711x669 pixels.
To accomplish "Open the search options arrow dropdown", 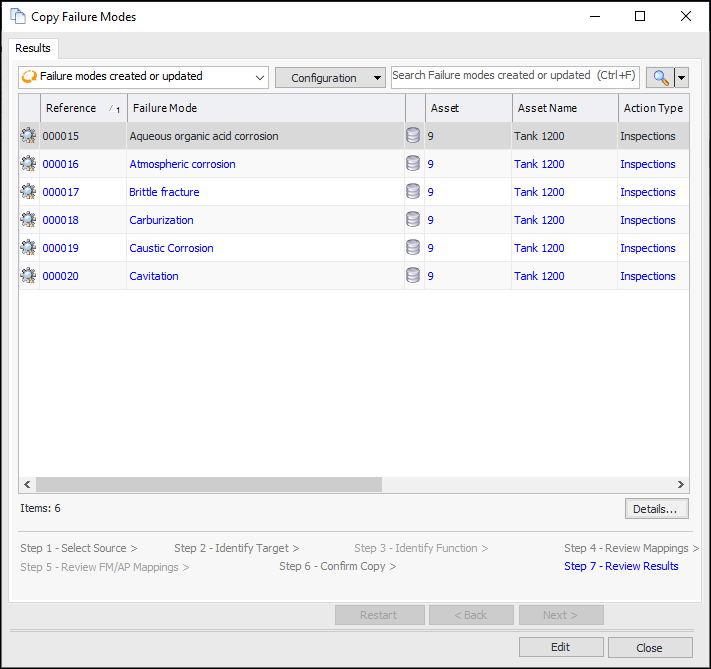I will click(682, 77).
